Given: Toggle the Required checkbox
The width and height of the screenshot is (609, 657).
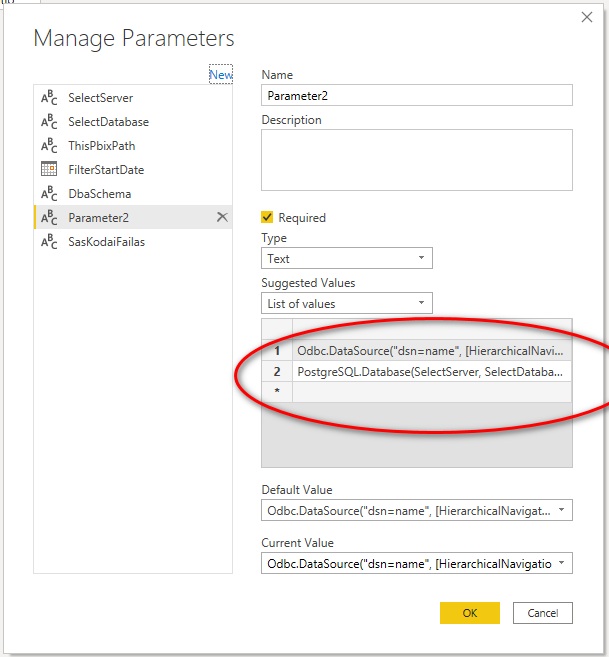Looking at the screenshot, I should (267, 217).
